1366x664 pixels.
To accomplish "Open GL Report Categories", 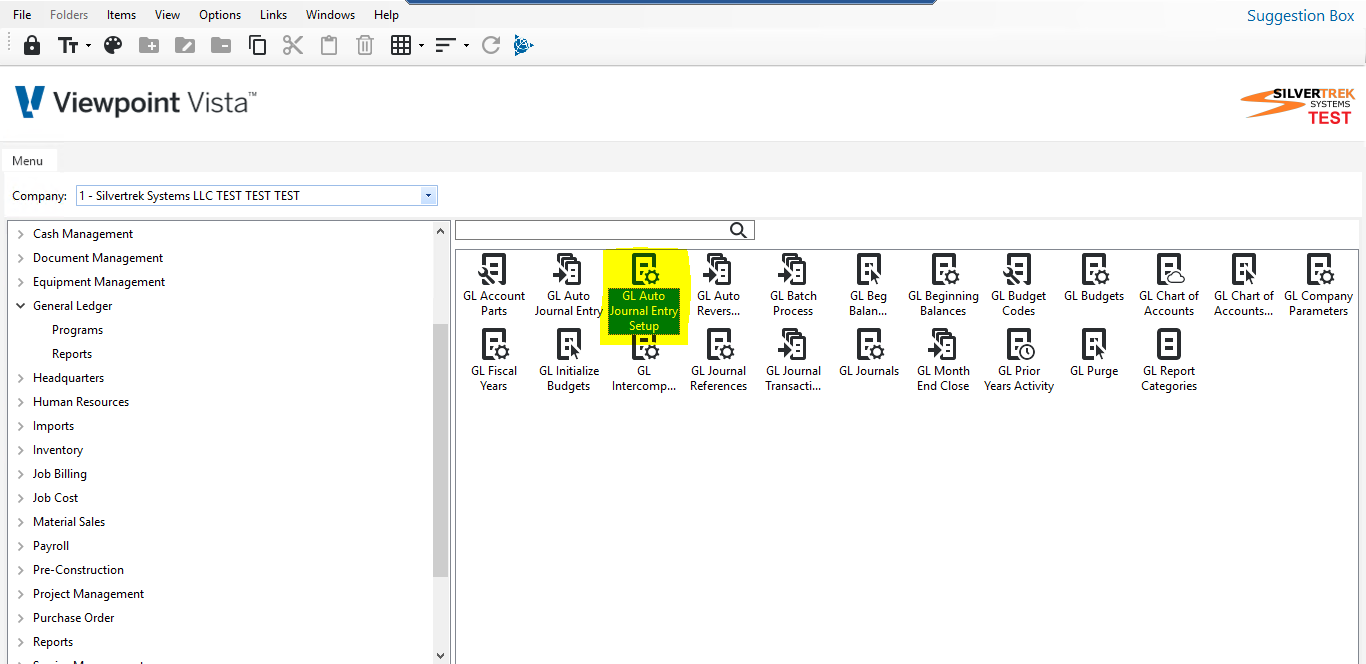I will (x=1169, y=361).
